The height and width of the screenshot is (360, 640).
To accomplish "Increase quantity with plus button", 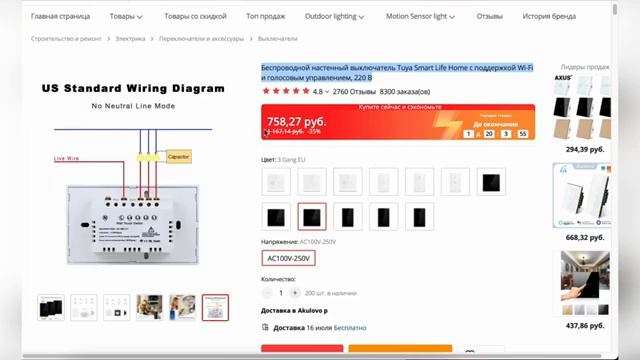I will [295, 293].
